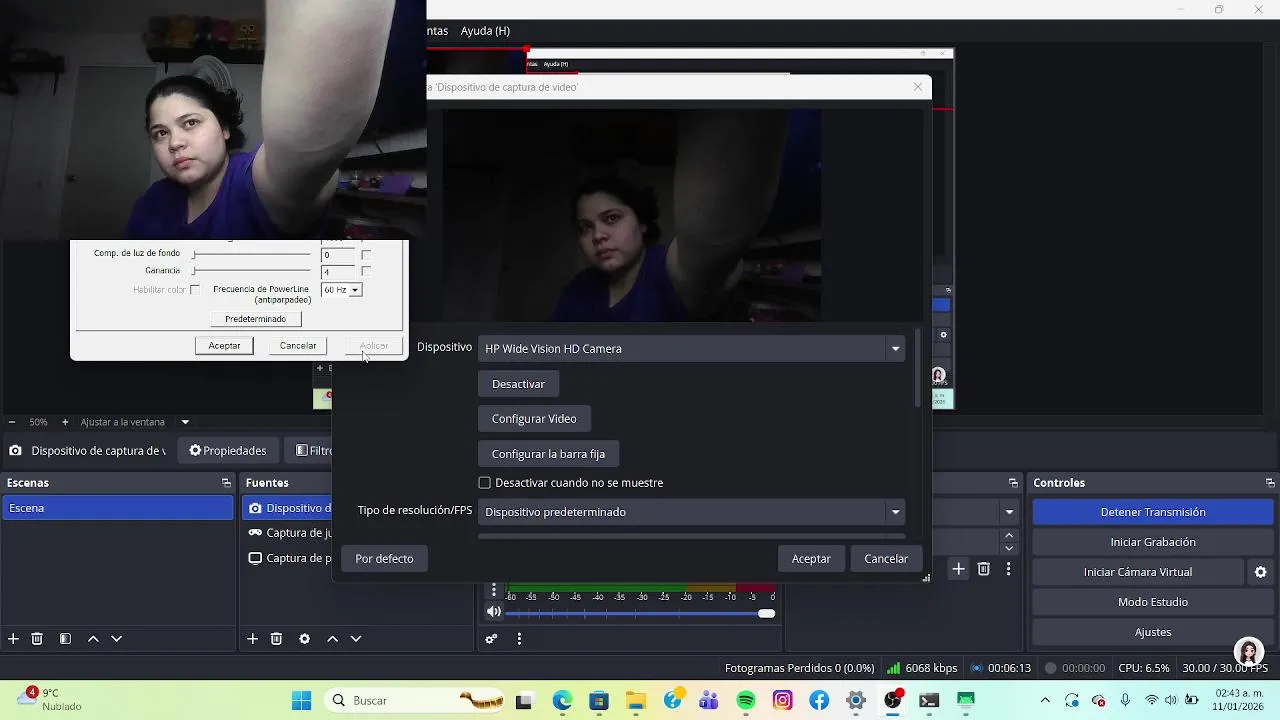Open audio mixer options three-dot menu at bottom

(x=519, y=638)
